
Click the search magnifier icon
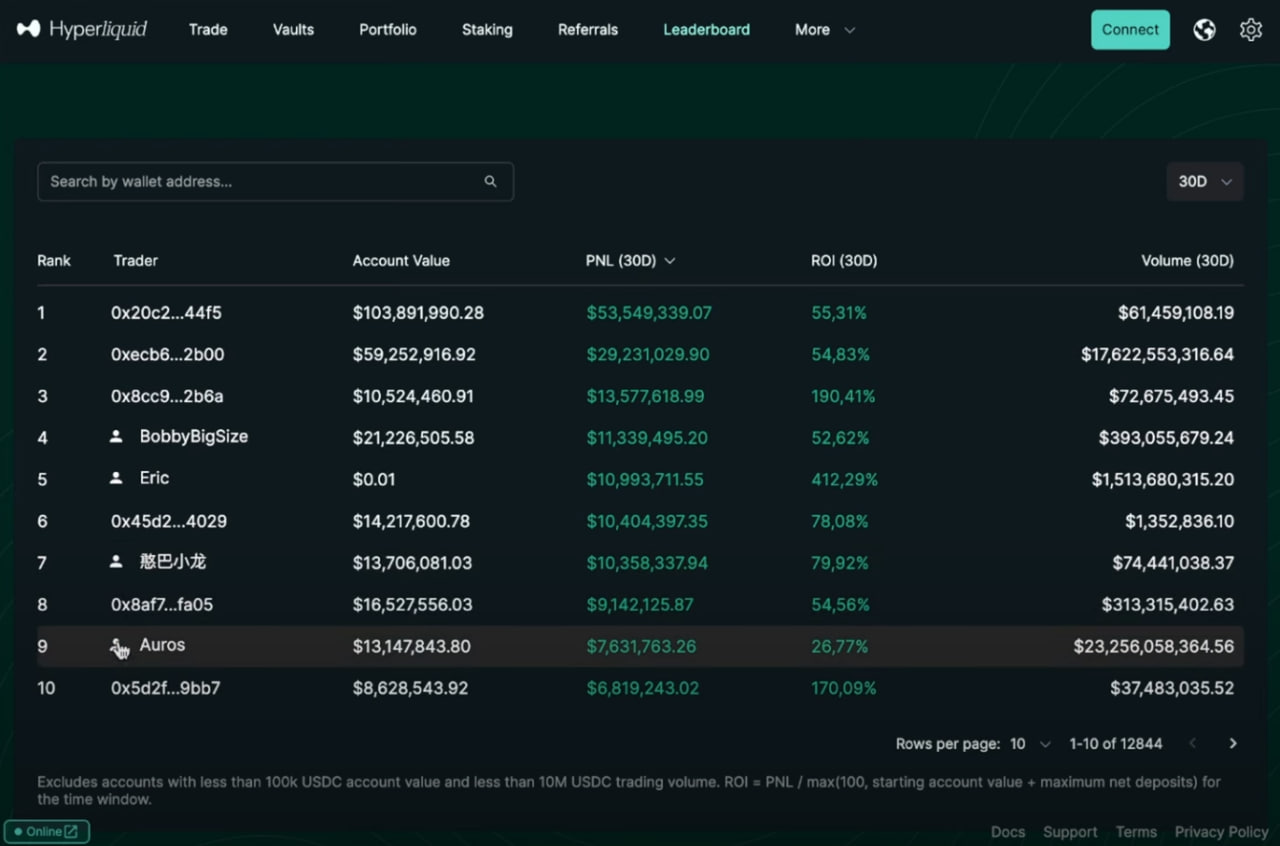click(490, 181)
